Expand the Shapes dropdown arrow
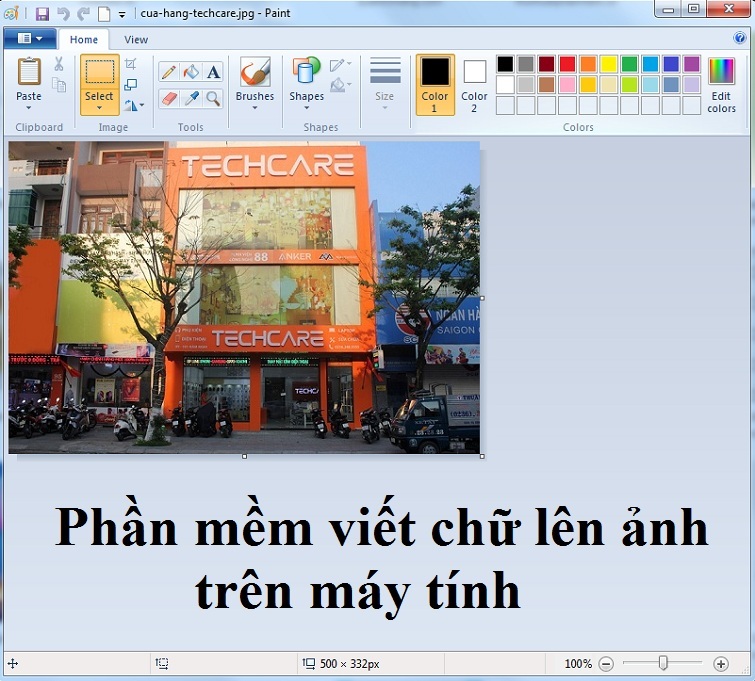The width and height of the screenshot is (755, 681). (x=306, y=108)
